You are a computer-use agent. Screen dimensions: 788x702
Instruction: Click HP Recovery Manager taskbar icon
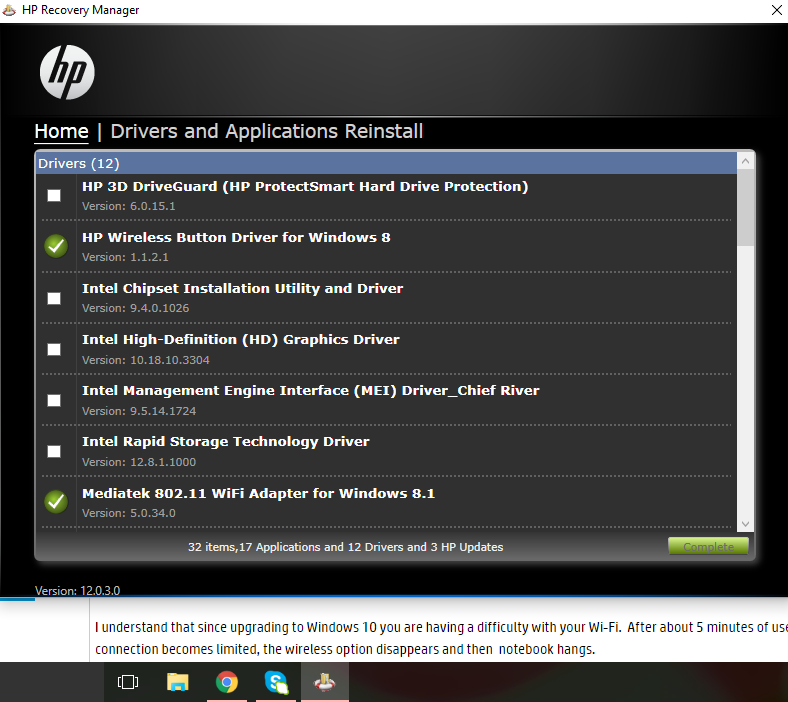tap(325, 682)
